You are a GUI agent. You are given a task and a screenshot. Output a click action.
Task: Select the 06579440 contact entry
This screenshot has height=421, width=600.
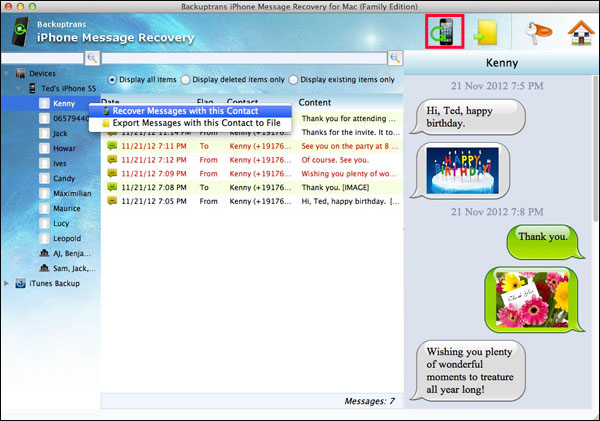(x=71, y=118)
